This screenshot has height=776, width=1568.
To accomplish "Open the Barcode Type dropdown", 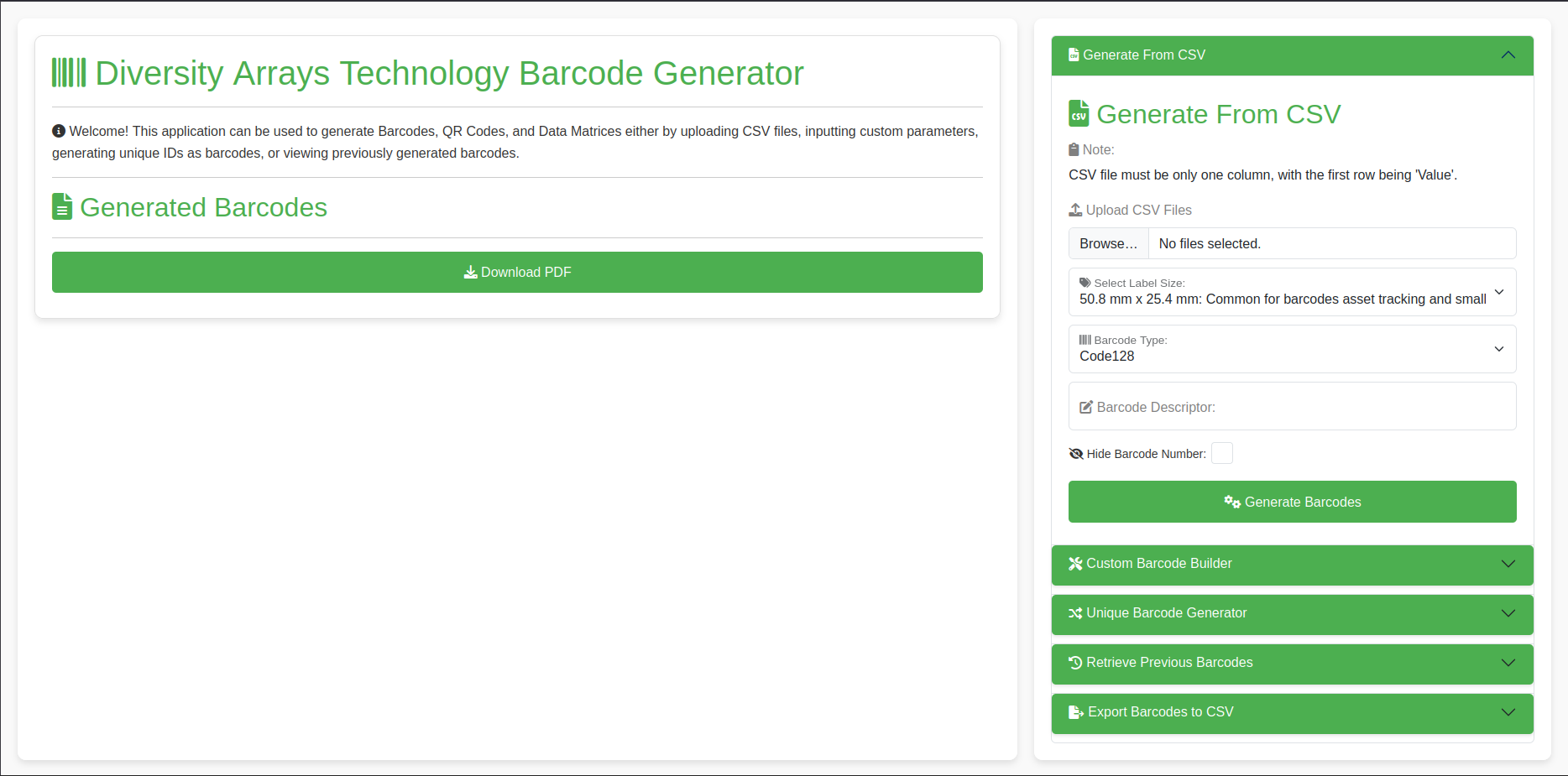I will point(1292,349).
